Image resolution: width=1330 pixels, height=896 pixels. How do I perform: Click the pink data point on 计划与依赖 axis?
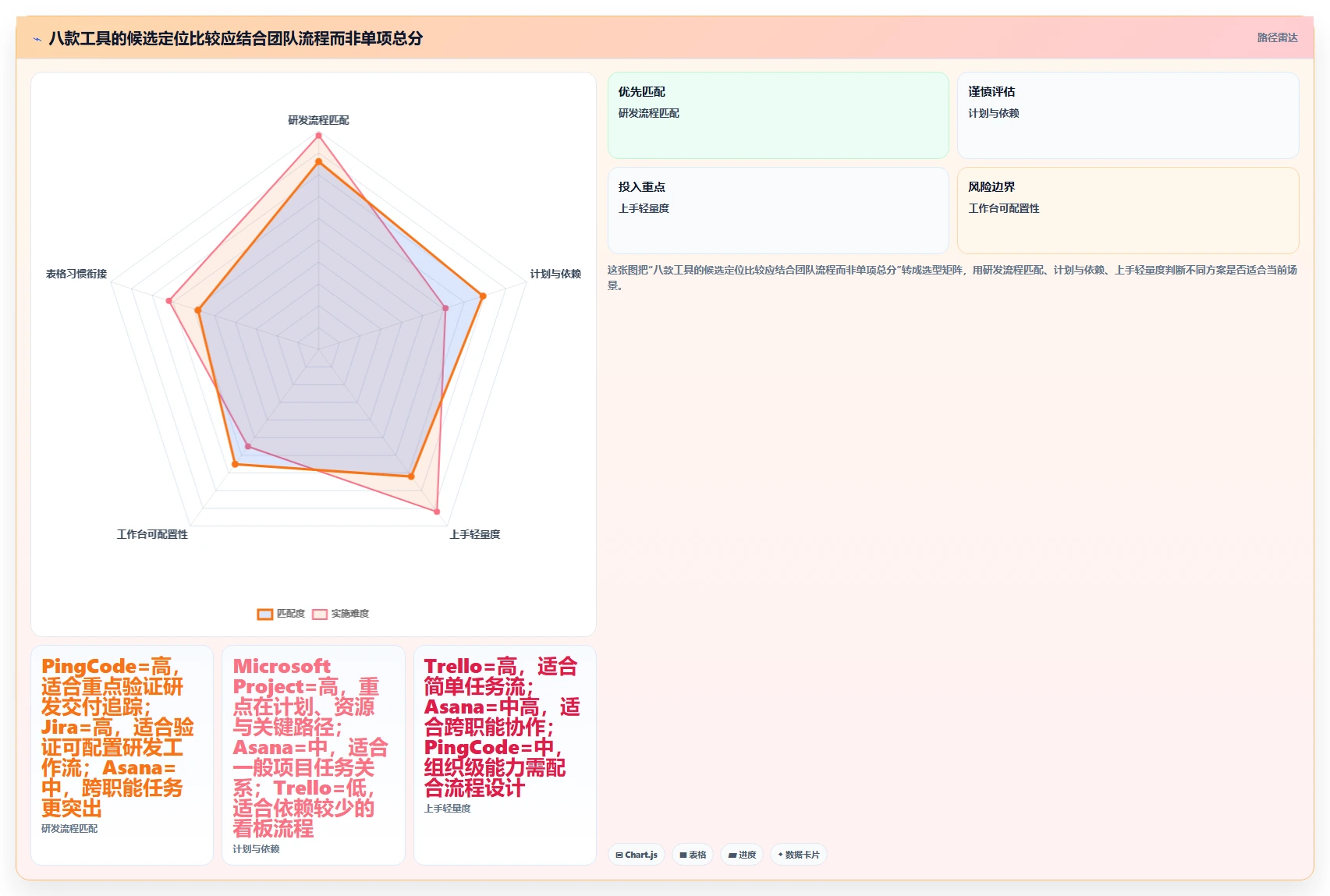click(x=445, y=308)
